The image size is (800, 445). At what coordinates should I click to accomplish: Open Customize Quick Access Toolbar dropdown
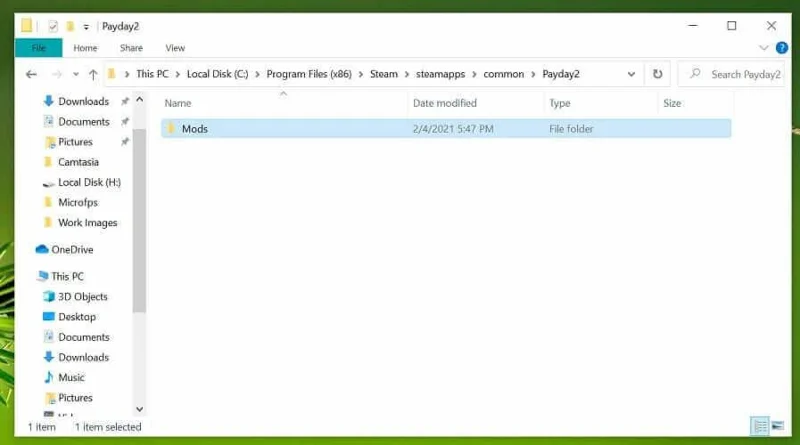pyautogui.click(x=86, y=27)
